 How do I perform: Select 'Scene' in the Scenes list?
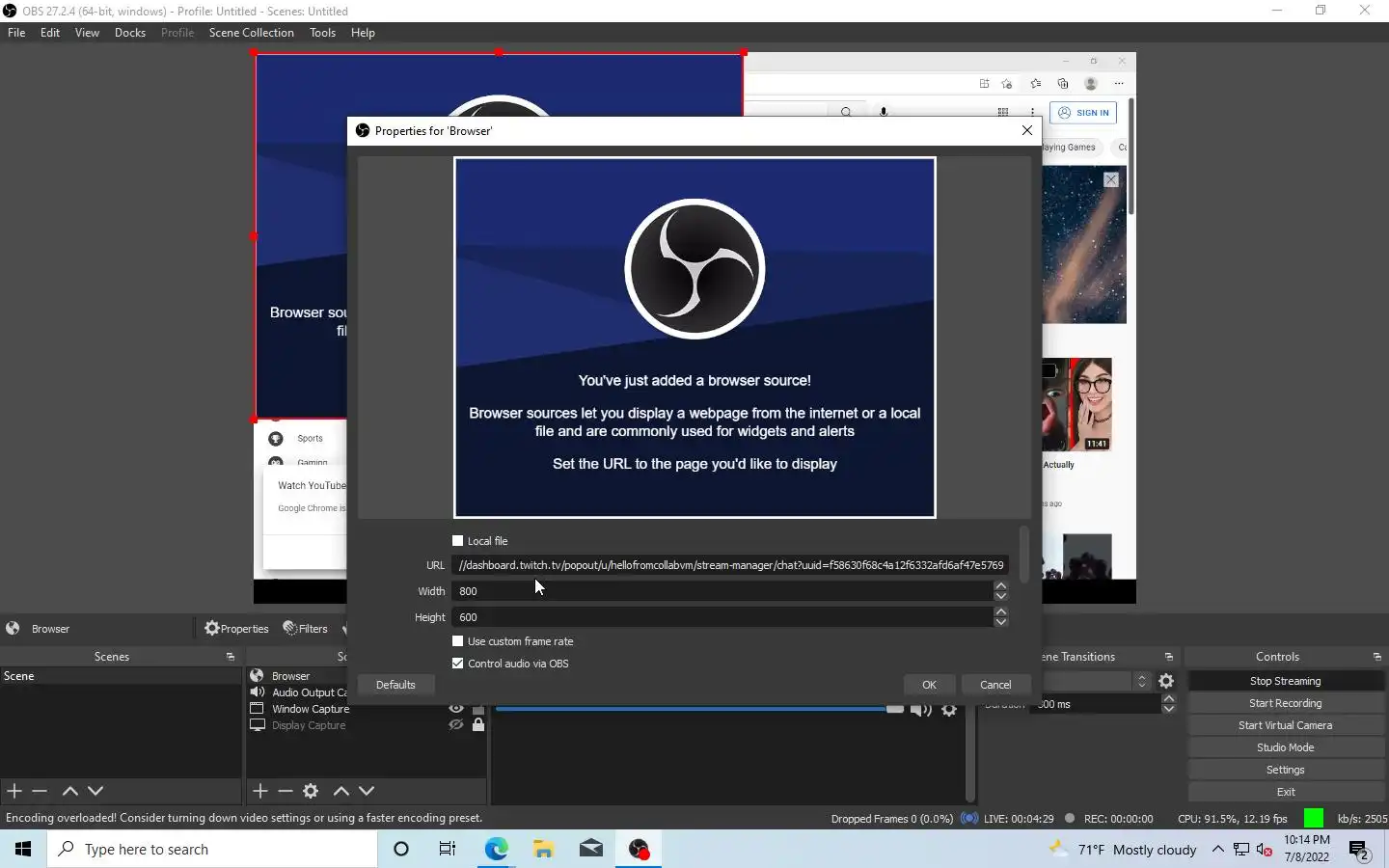click(x=121, y=676)
